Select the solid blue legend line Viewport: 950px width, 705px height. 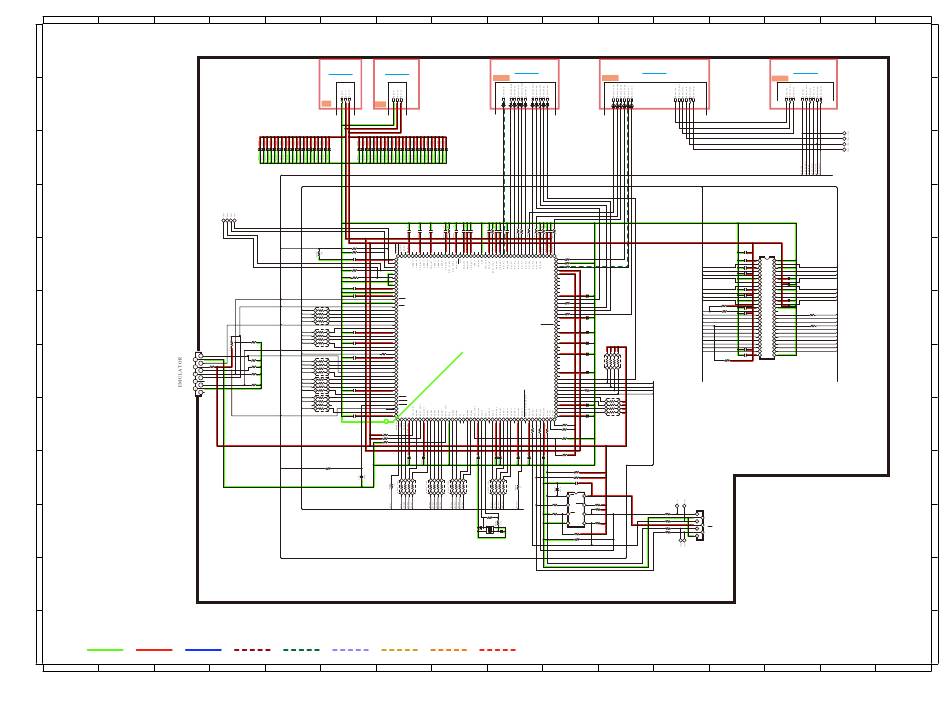click(x=204, y=650)
